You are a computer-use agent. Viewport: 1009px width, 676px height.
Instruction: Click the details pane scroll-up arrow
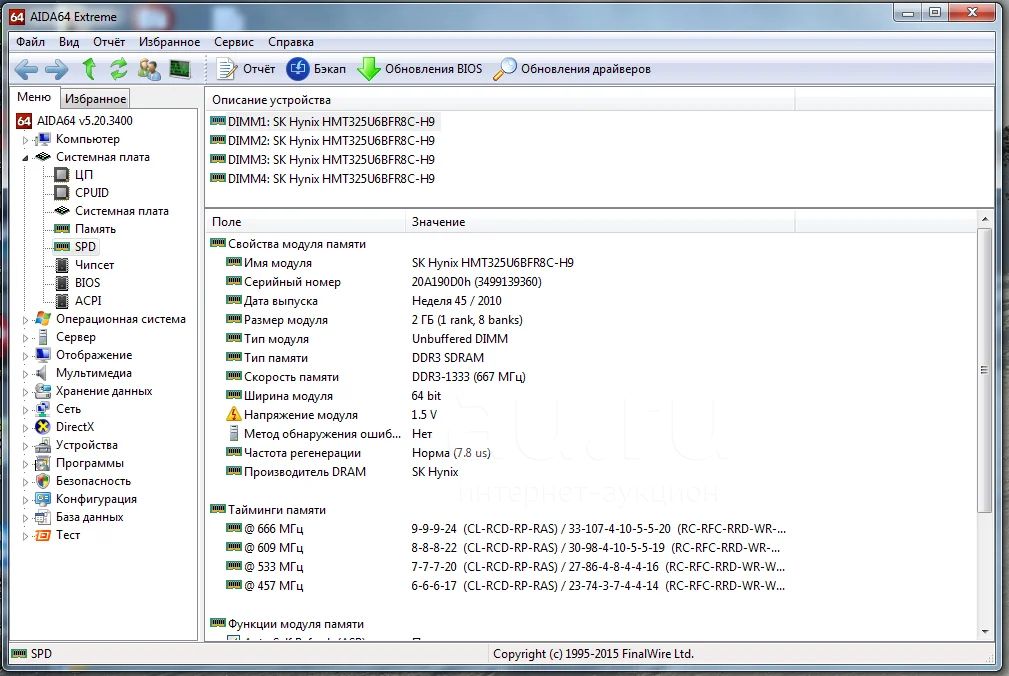tap(985, 219)
